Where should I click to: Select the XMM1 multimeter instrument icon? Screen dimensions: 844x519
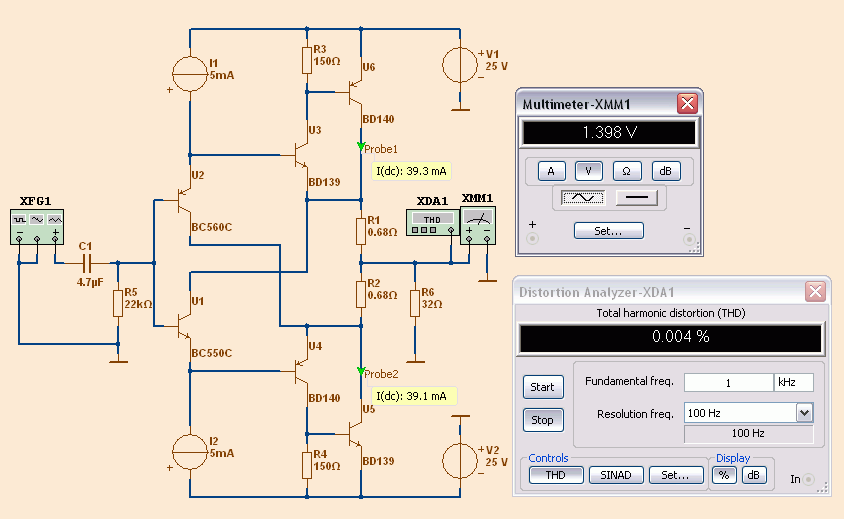click(x=478, y=225)
